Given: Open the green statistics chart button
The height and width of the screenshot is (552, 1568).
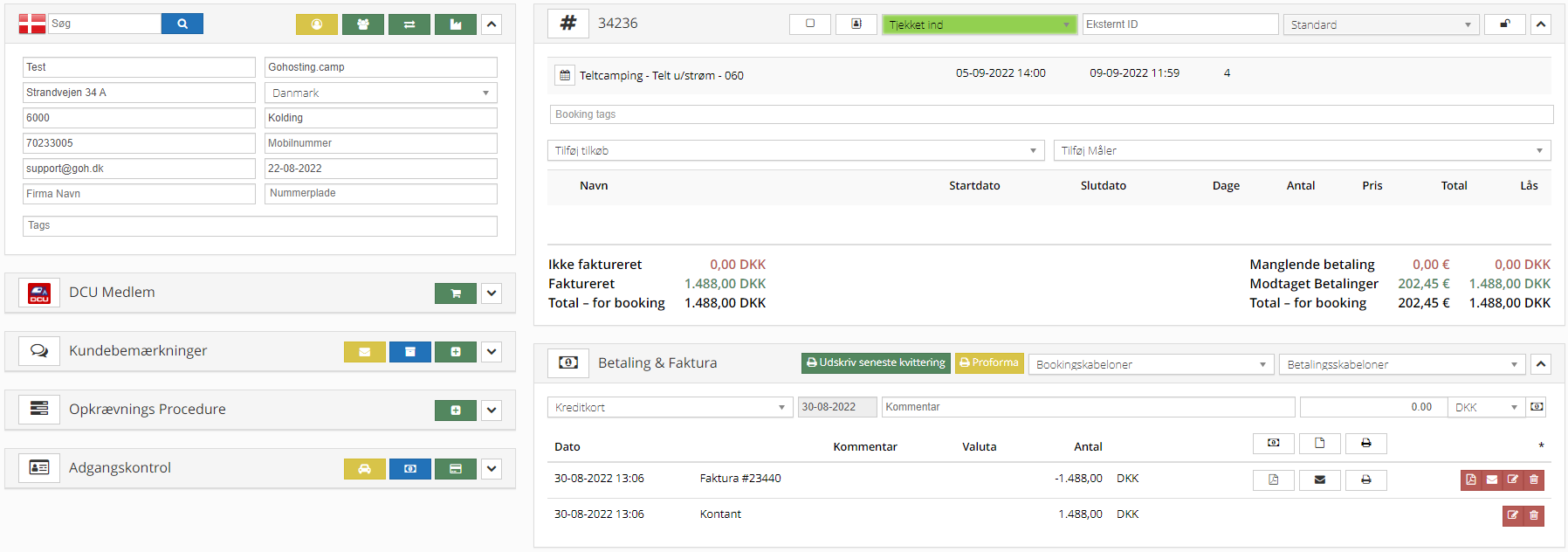Looking at the screenshot, I should pos(455,24).
